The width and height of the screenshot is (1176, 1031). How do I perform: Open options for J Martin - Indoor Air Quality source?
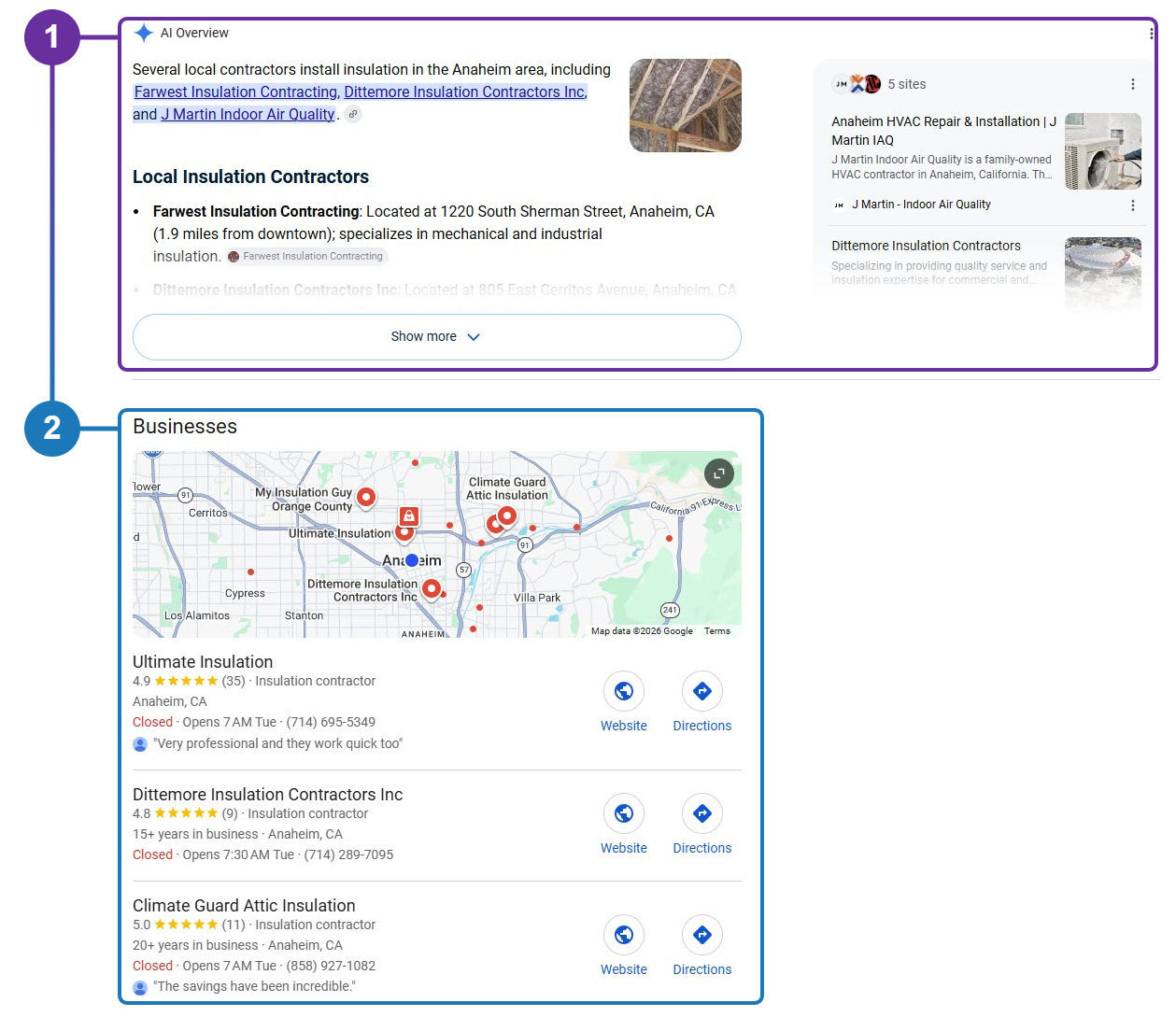coord(1133,205)
